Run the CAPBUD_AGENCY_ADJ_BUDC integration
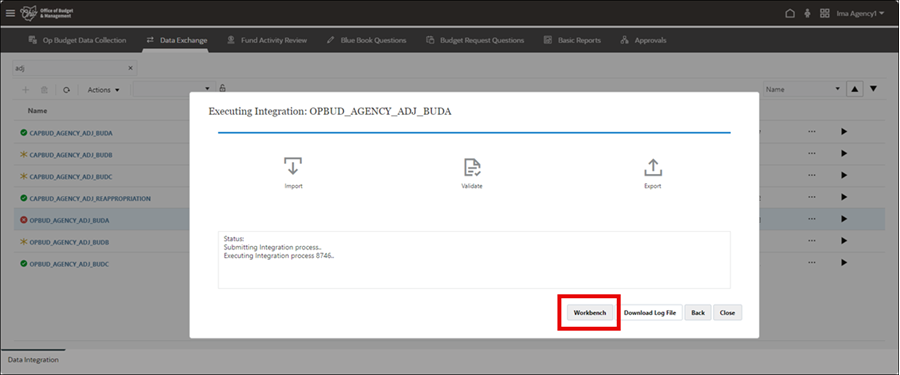 pos(844,176)
